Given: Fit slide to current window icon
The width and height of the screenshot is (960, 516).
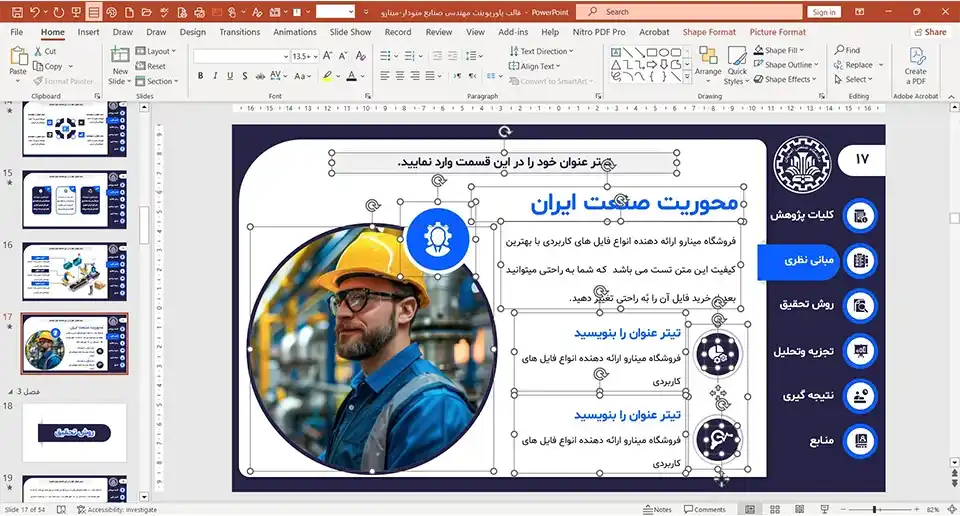Looking at the screenshot, I should point(952,509).
